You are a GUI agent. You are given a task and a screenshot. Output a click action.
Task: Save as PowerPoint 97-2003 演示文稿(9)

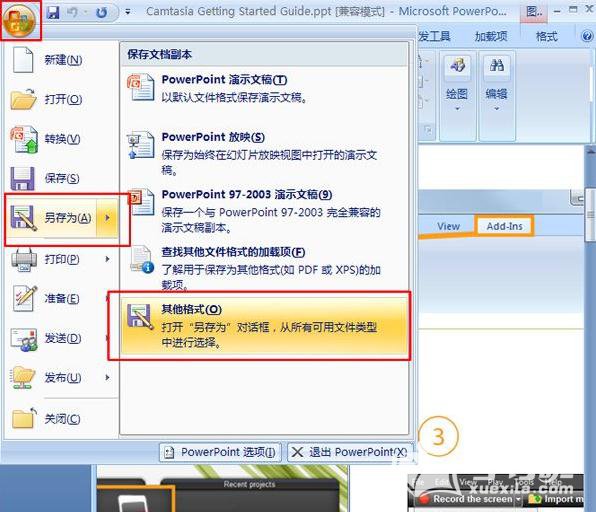(x=264, y=211)
